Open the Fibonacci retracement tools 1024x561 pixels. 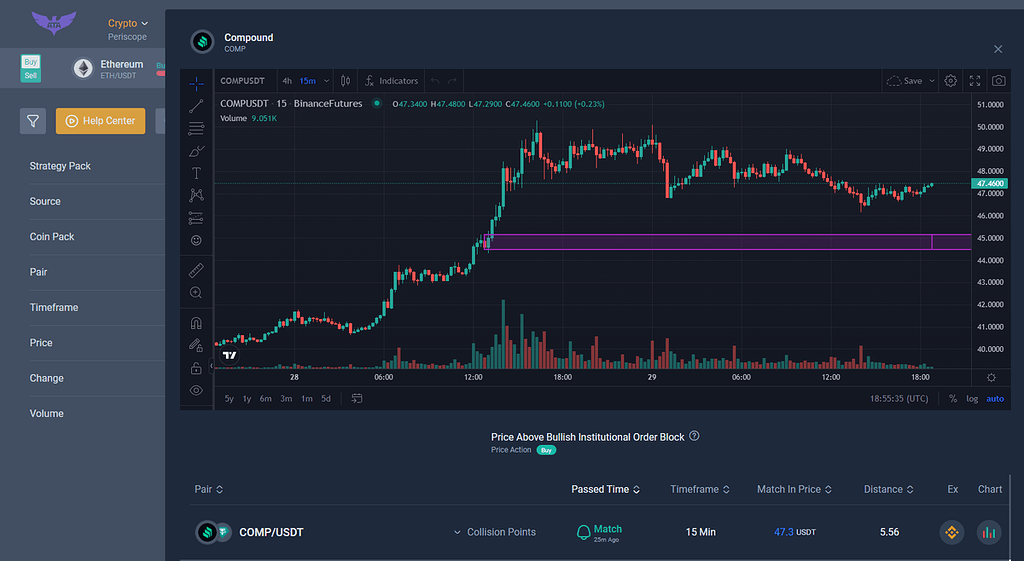196,128
